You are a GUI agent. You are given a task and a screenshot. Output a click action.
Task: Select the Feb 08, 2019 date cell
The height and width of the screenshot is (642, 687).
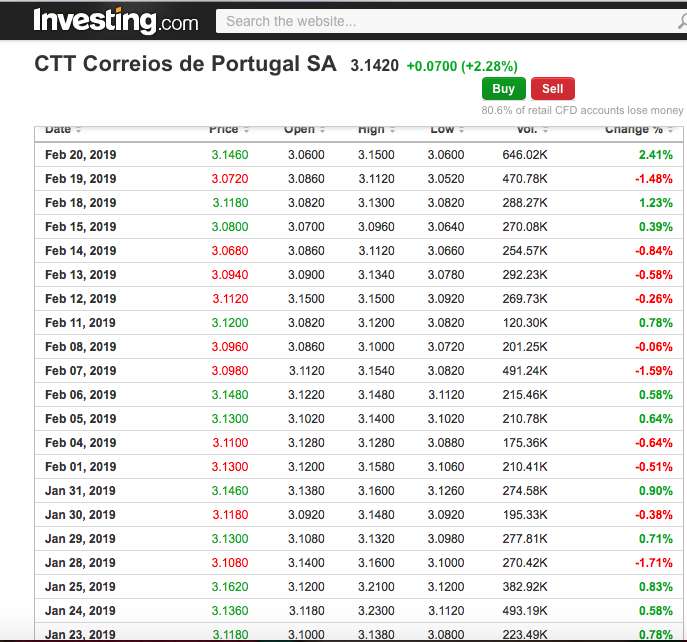click(81, 347)
